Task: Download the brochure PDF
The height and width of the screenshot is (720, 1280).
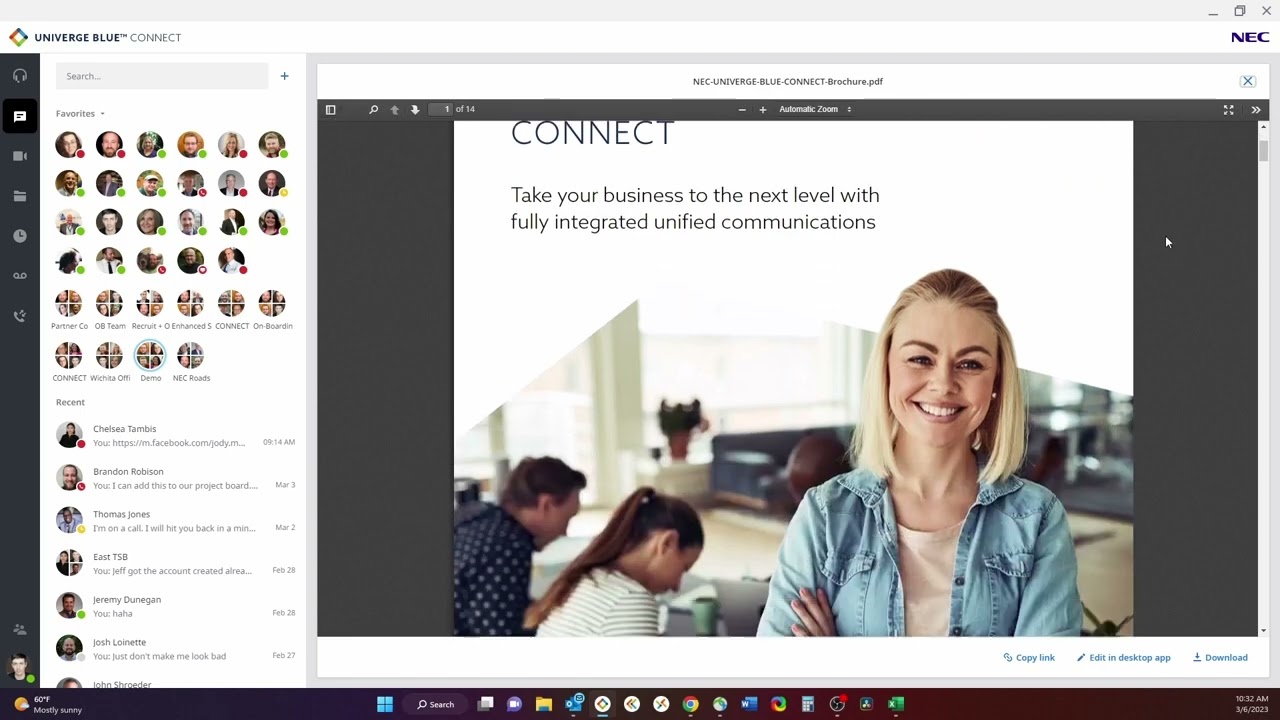Action: 1220,658
